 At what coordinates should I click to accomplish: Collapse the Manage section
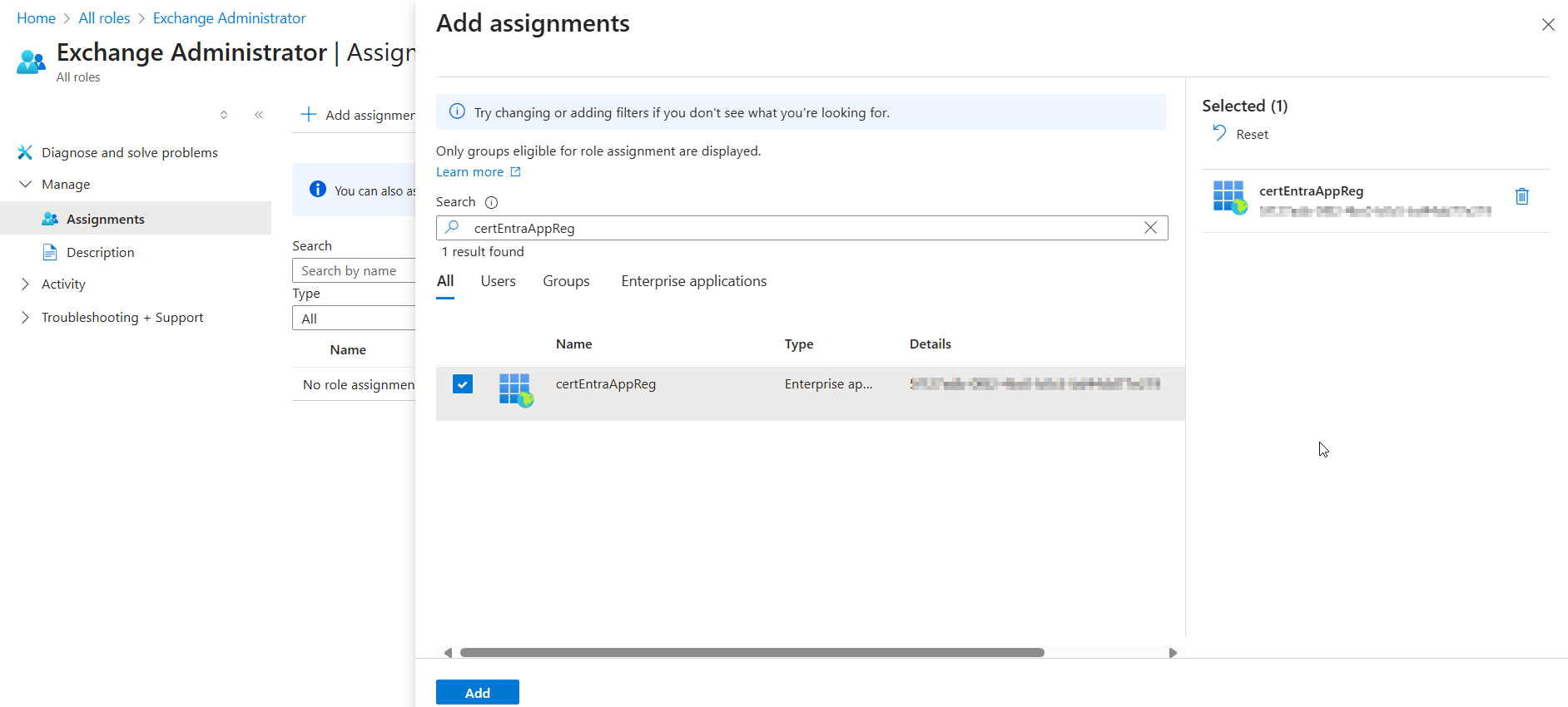click(26, 185)
